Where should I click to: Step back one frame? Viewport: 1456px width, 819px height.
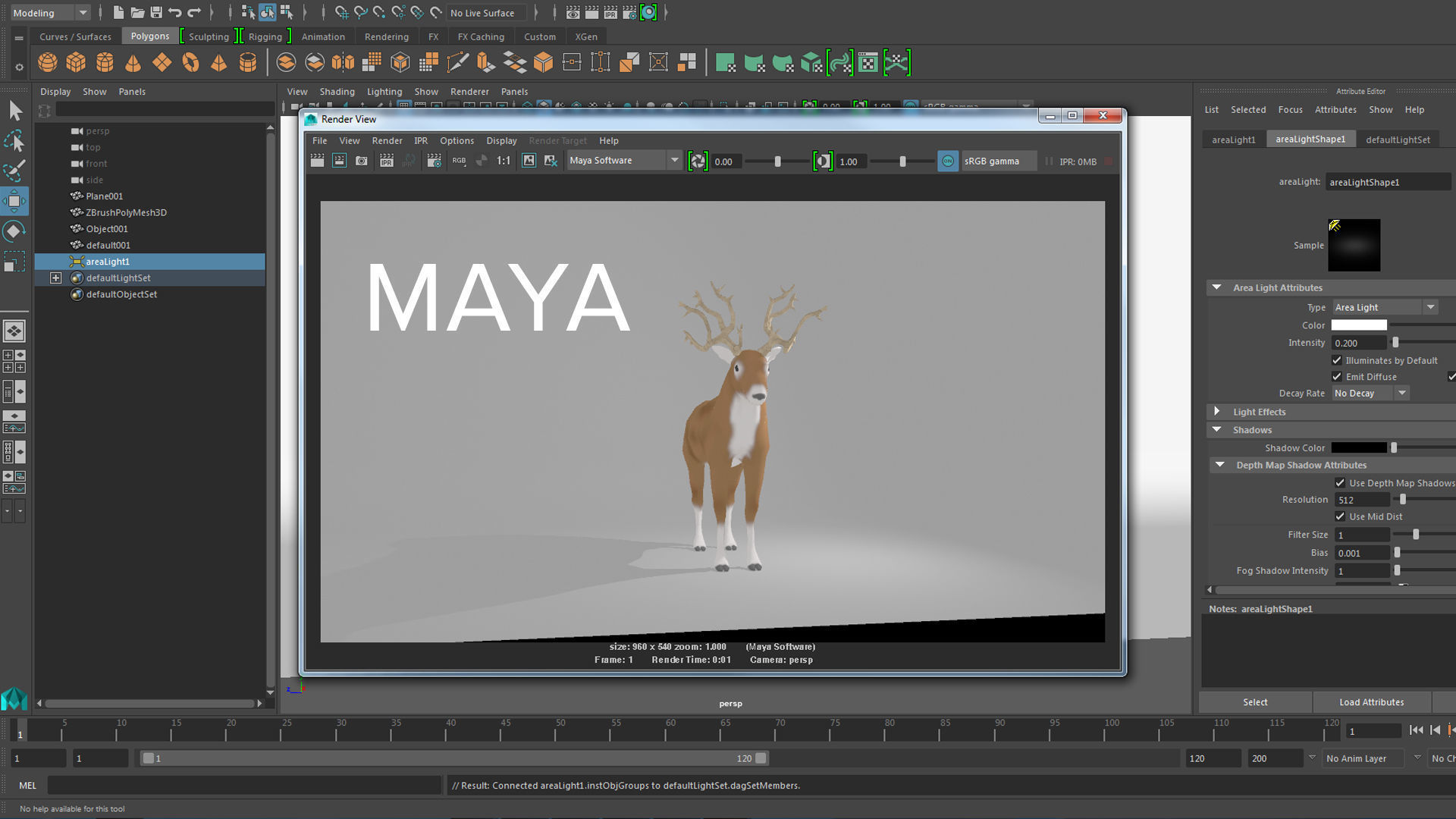[x=1435, y=730]
